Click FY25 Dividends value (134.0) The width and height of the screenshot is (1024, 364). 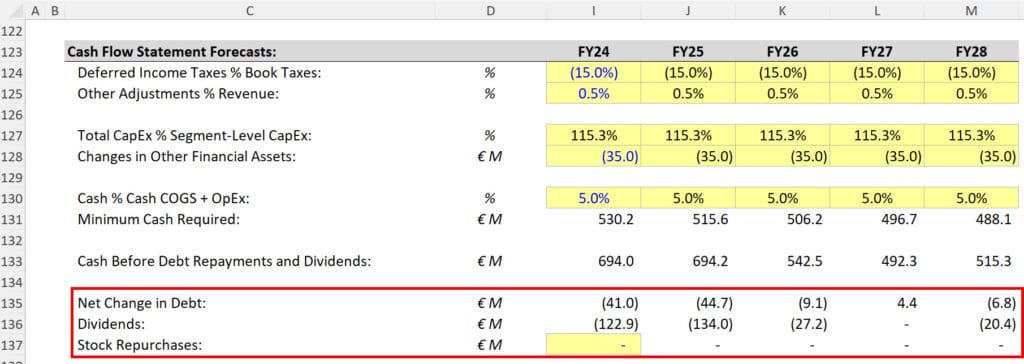pyautogui.click(x=710, y=324)
